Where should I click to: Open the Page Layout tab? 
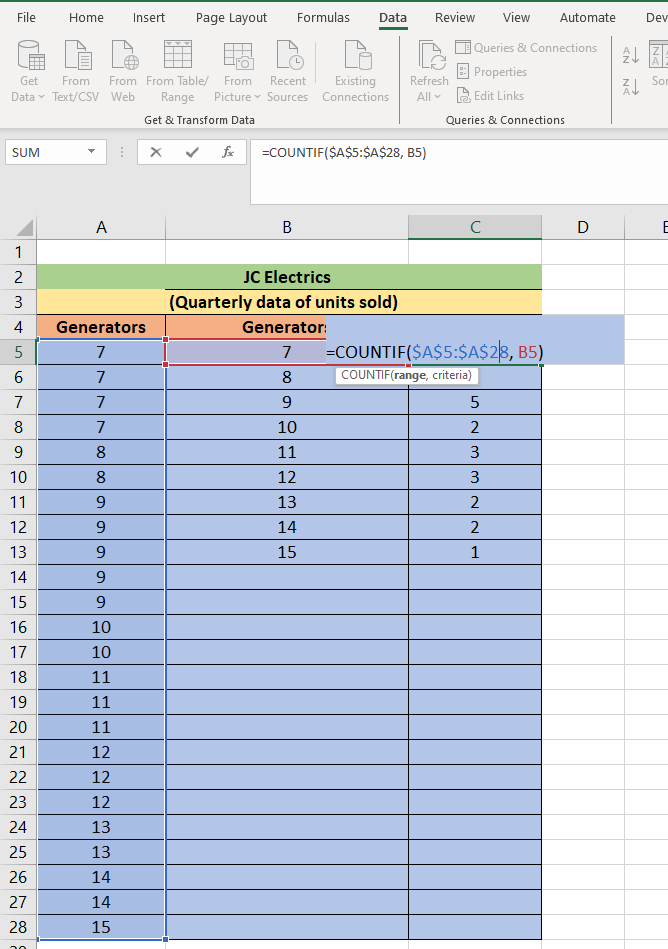[x=231, y=18]
